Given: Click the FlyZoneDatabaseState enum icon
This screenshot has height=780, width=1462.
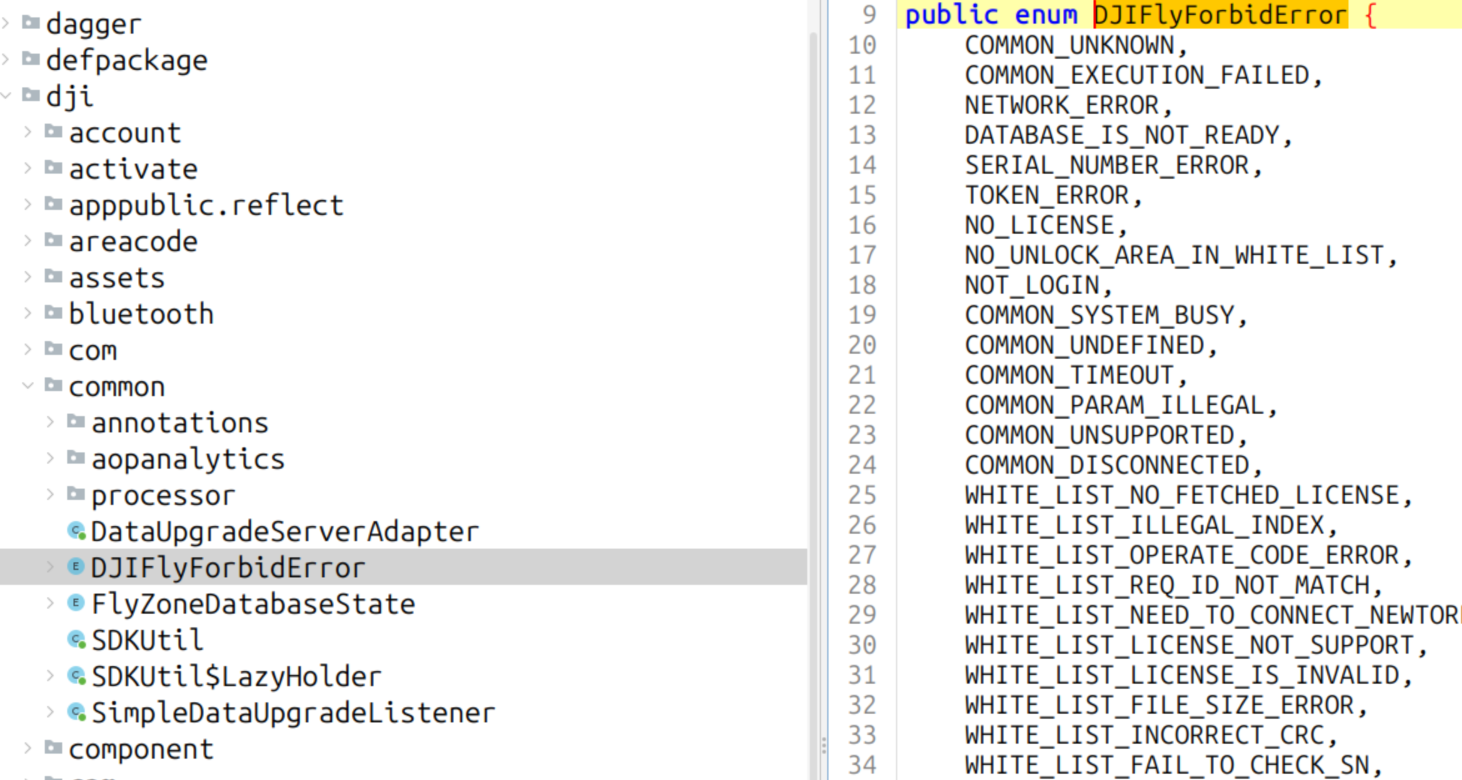Looking at the screenshot, I should [76, 603].
